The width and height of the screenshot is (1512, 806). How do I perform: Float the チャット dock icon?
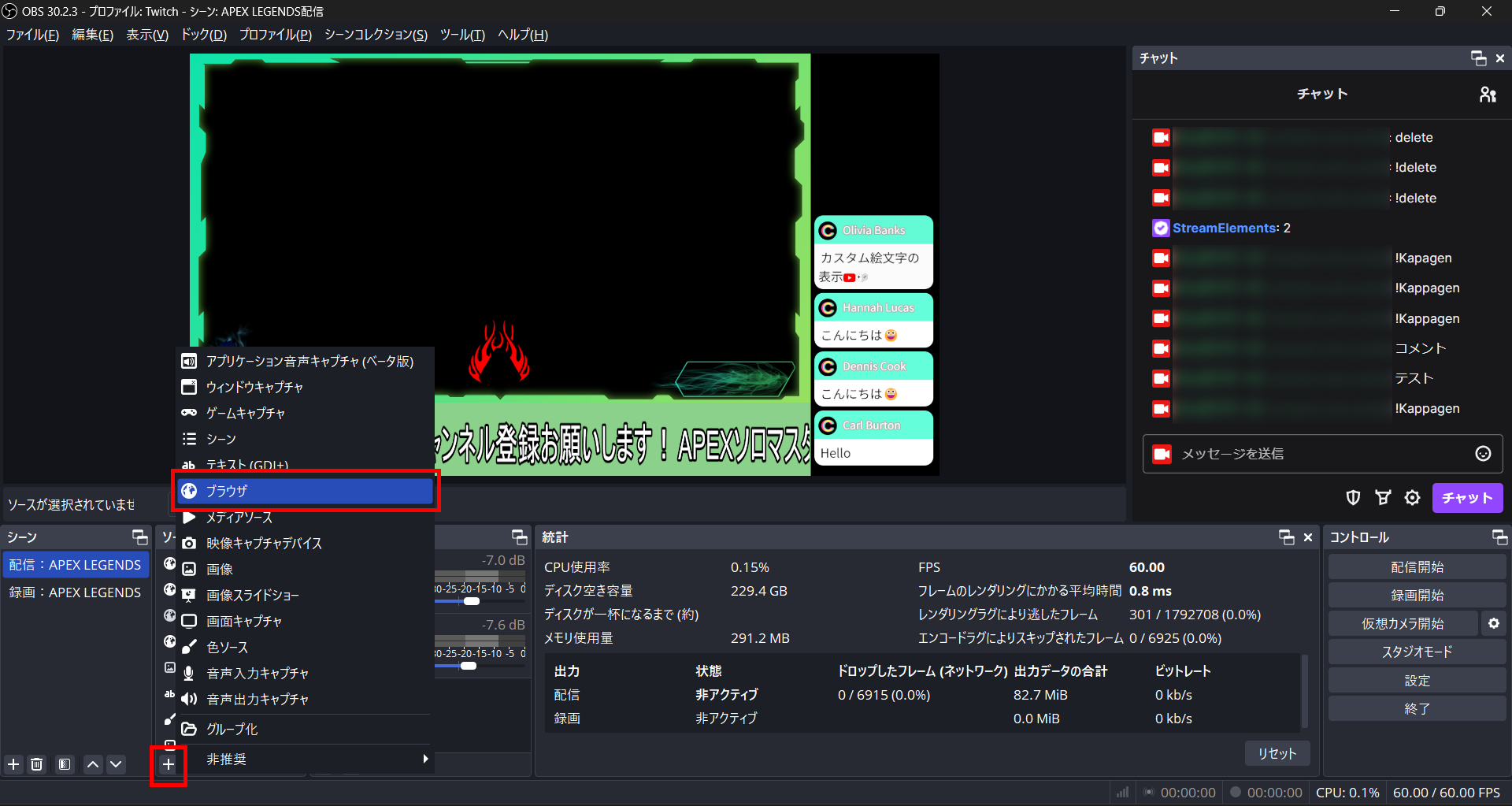(x=1478, y=58)
